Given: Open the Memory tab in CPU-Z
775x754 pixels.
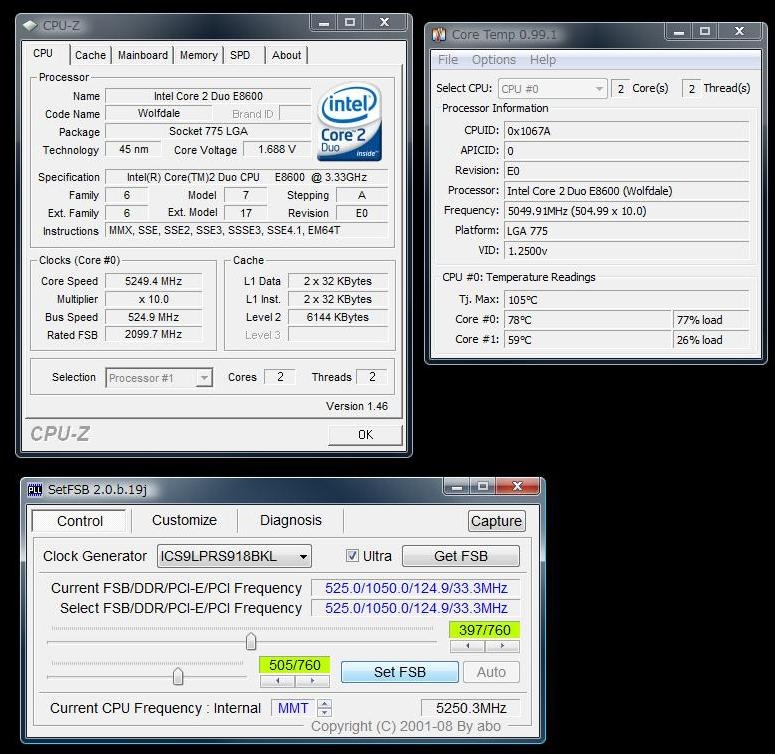Looking at the screenshot, I should [x=199, y=55].
